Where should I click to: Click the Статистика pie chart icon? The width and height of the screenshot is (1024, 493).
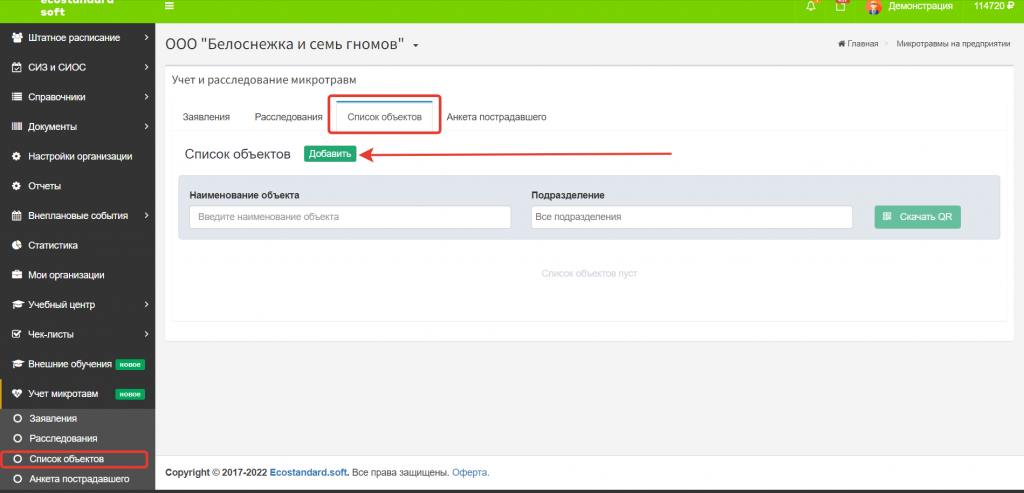coord(18,246)
